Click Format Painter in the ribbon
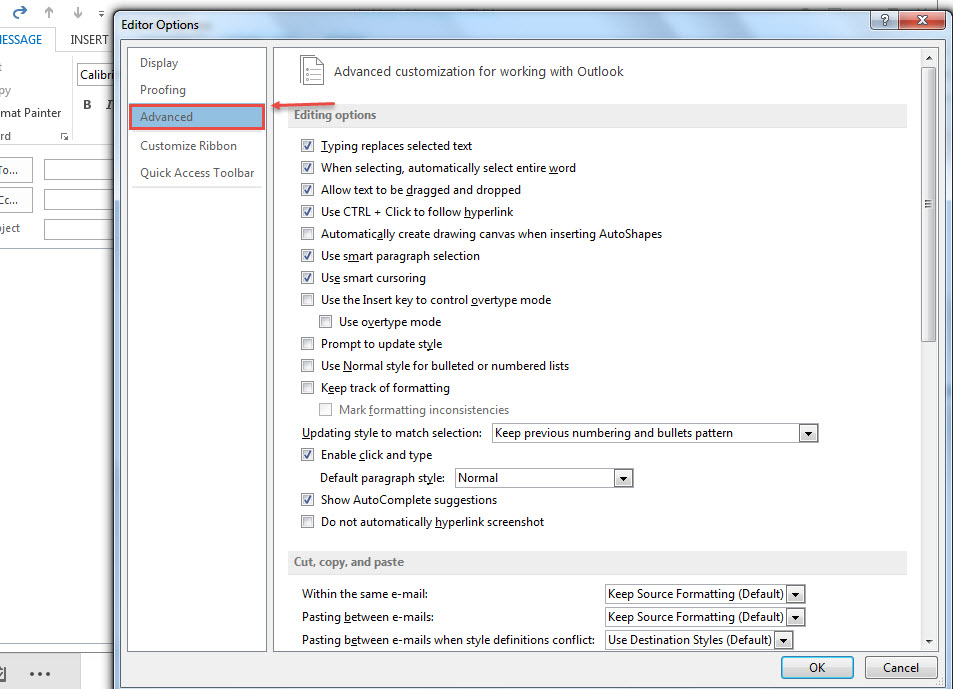The image size is (953, 689). pyautogui.click(x=30, y=113)
